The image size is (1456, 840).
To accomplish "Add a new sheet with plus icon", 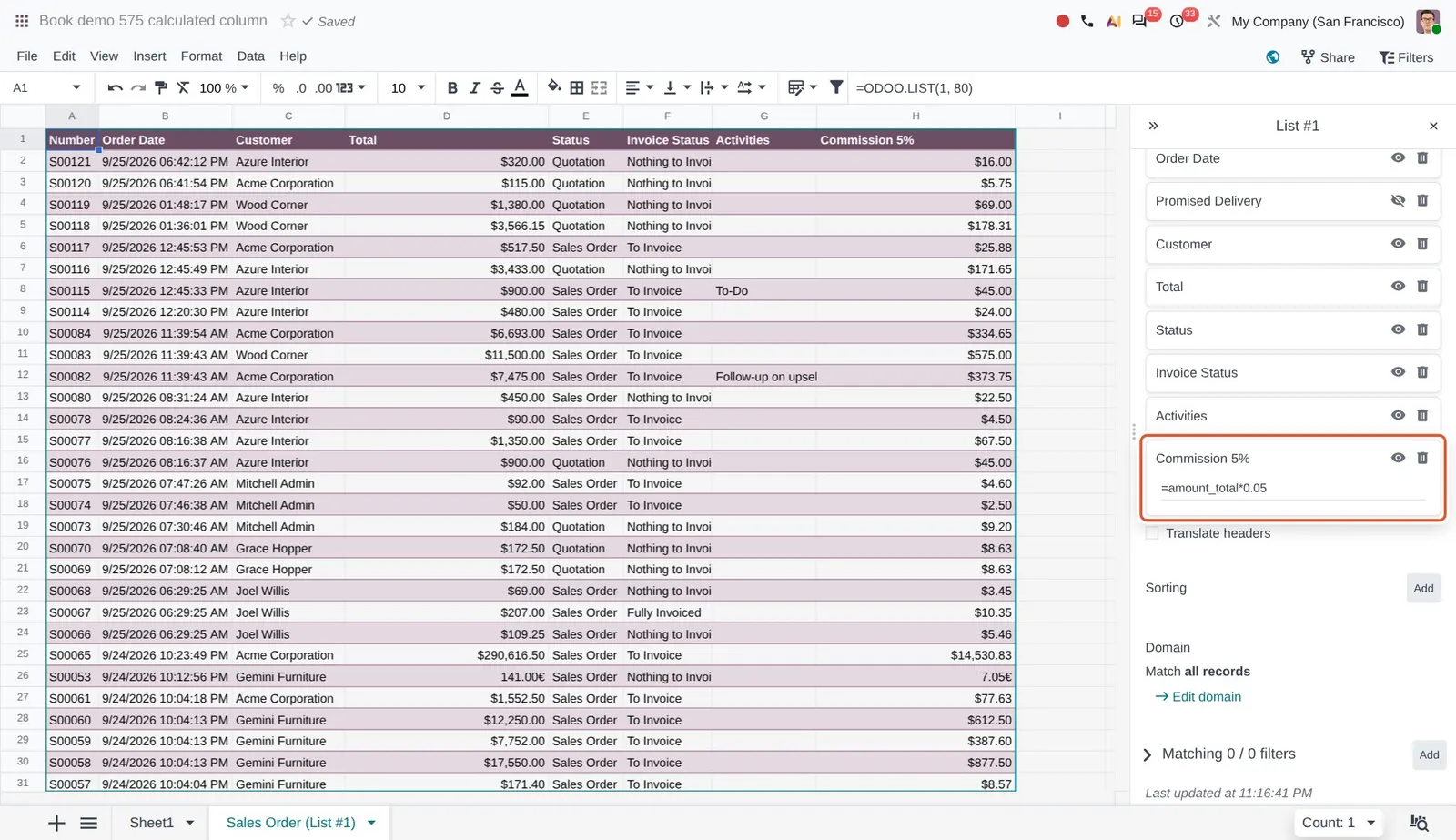I will [56, 823].
